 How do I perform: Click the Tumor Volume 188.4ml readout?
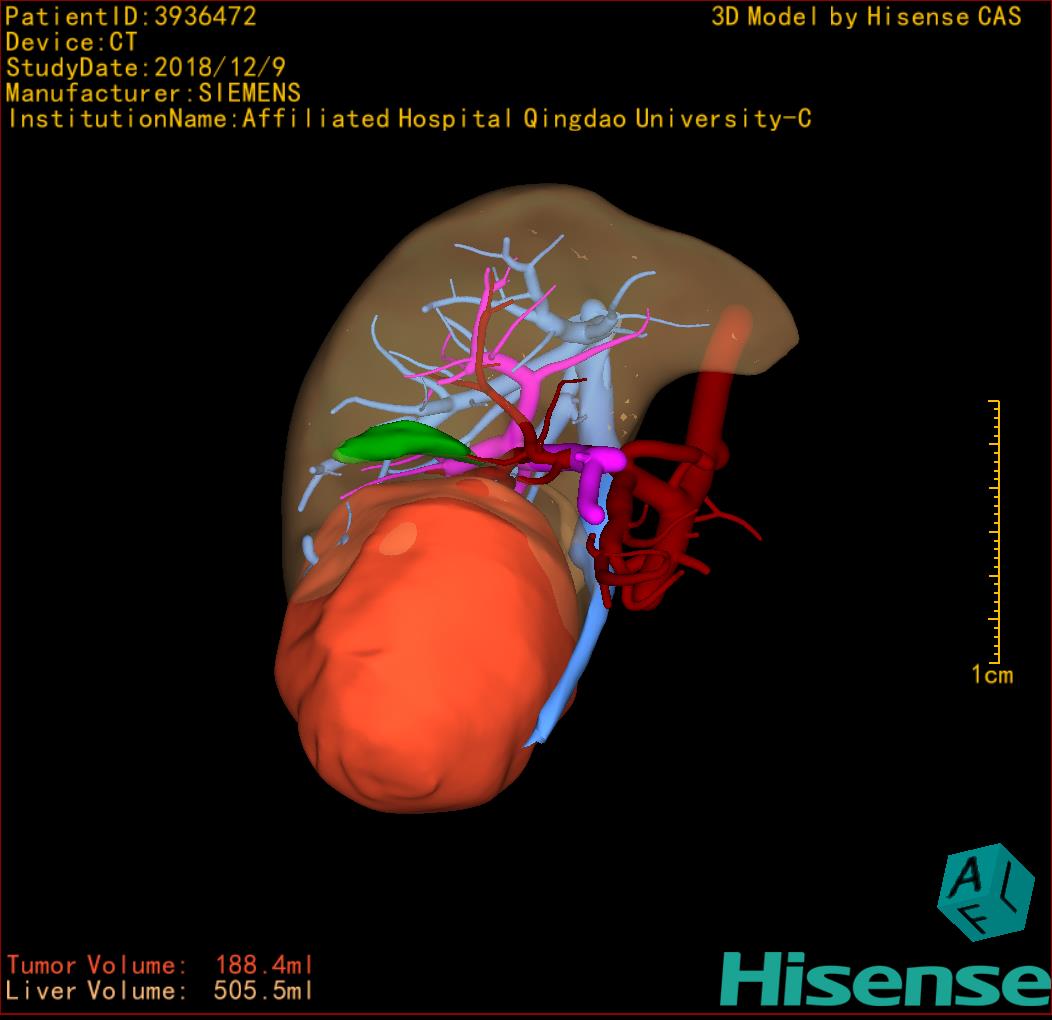coord(160,965)
